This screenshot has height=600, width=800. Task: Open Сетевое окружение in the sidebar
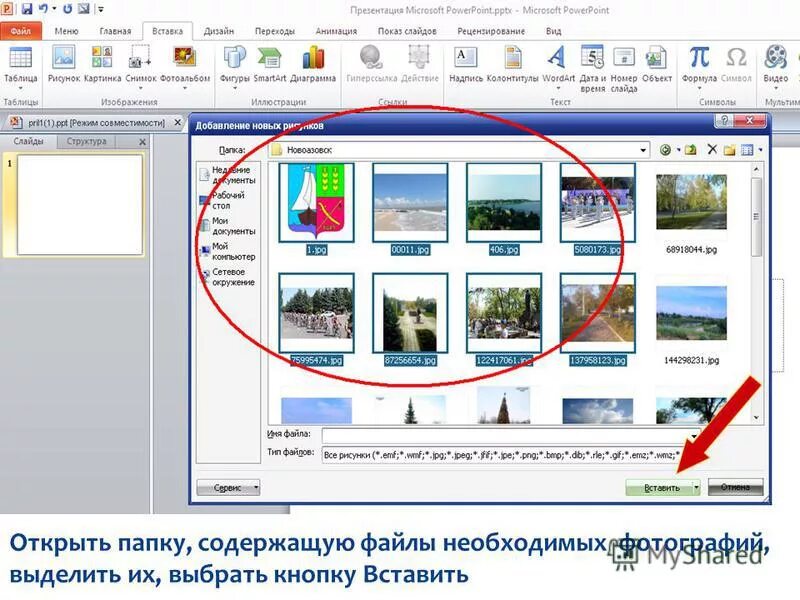pyautogui.click(x=228, y=277)
